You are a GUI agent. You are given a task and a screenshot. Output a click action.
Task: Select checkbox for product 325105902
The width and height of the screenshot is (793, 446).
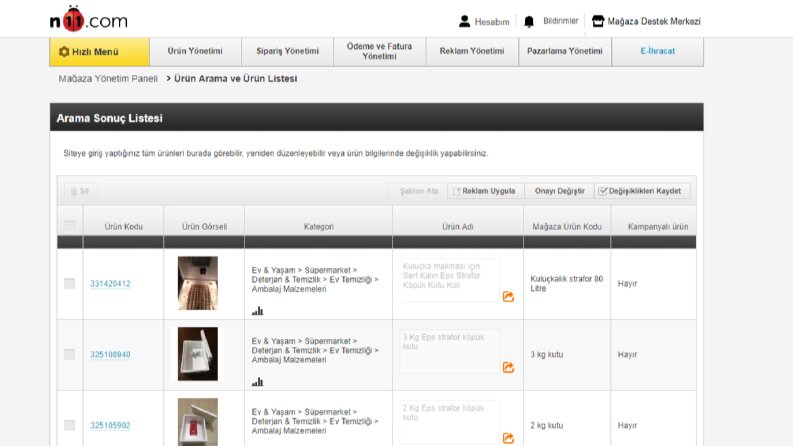[69, 425]
